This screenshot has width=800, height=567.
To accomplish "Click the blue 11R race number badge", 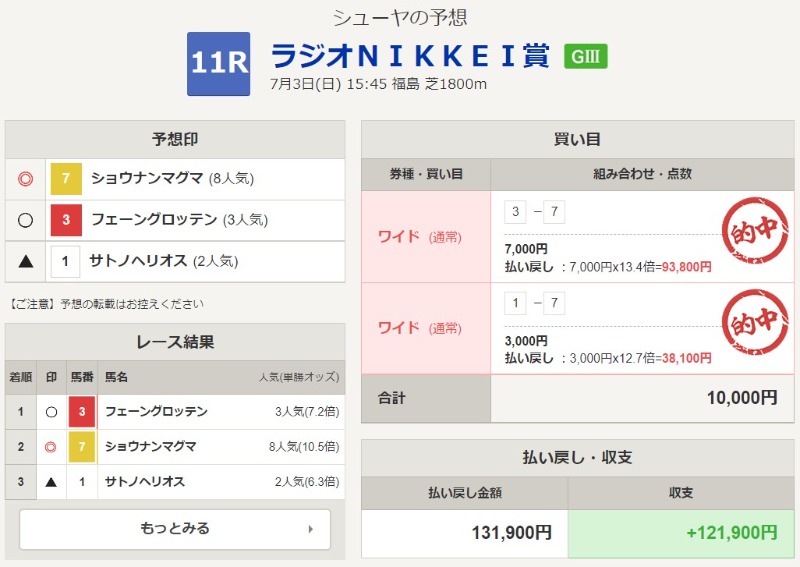I will click(218, 64).
